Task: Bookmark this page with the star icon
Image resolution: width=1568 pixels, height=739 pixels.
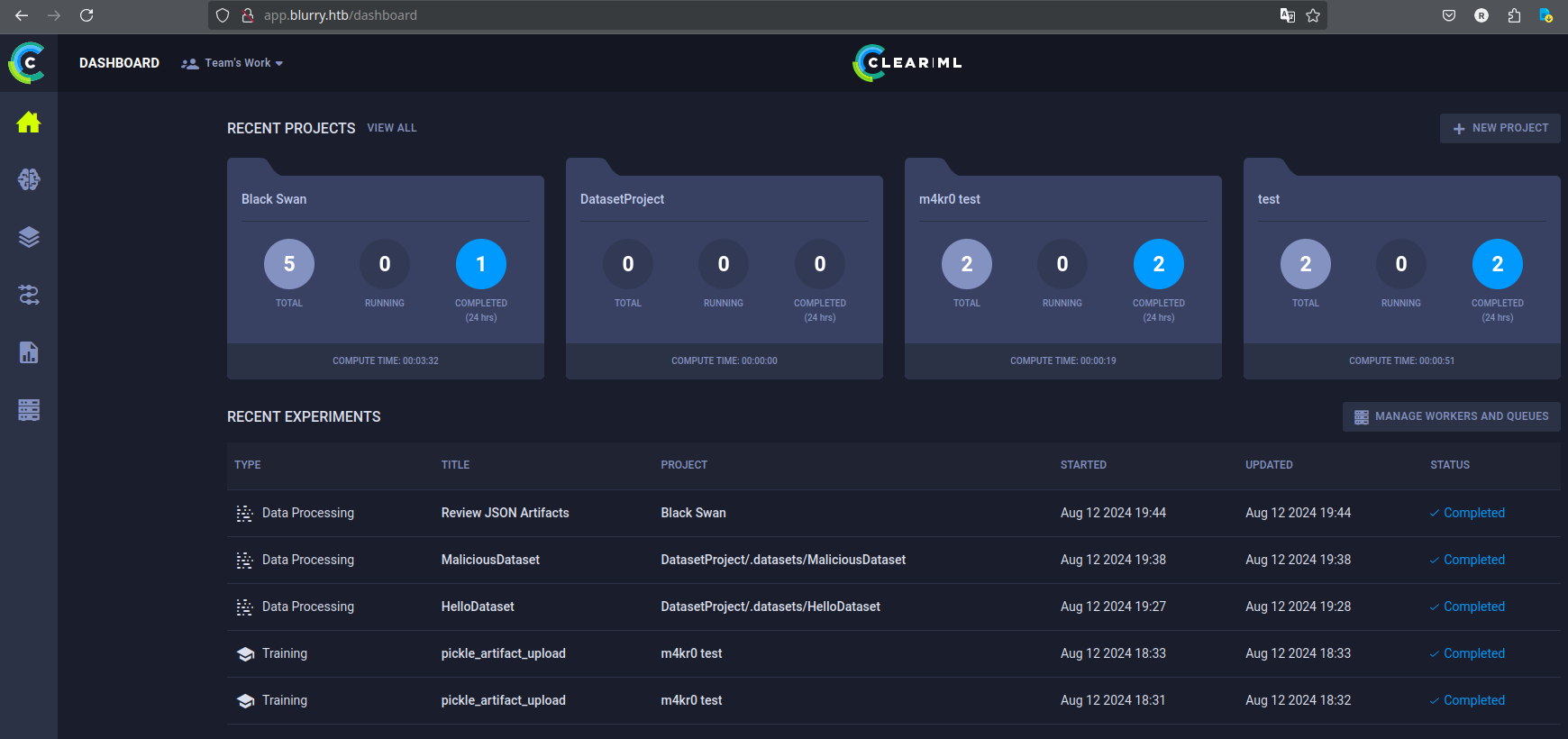Action: click(x=1313, y=15)
